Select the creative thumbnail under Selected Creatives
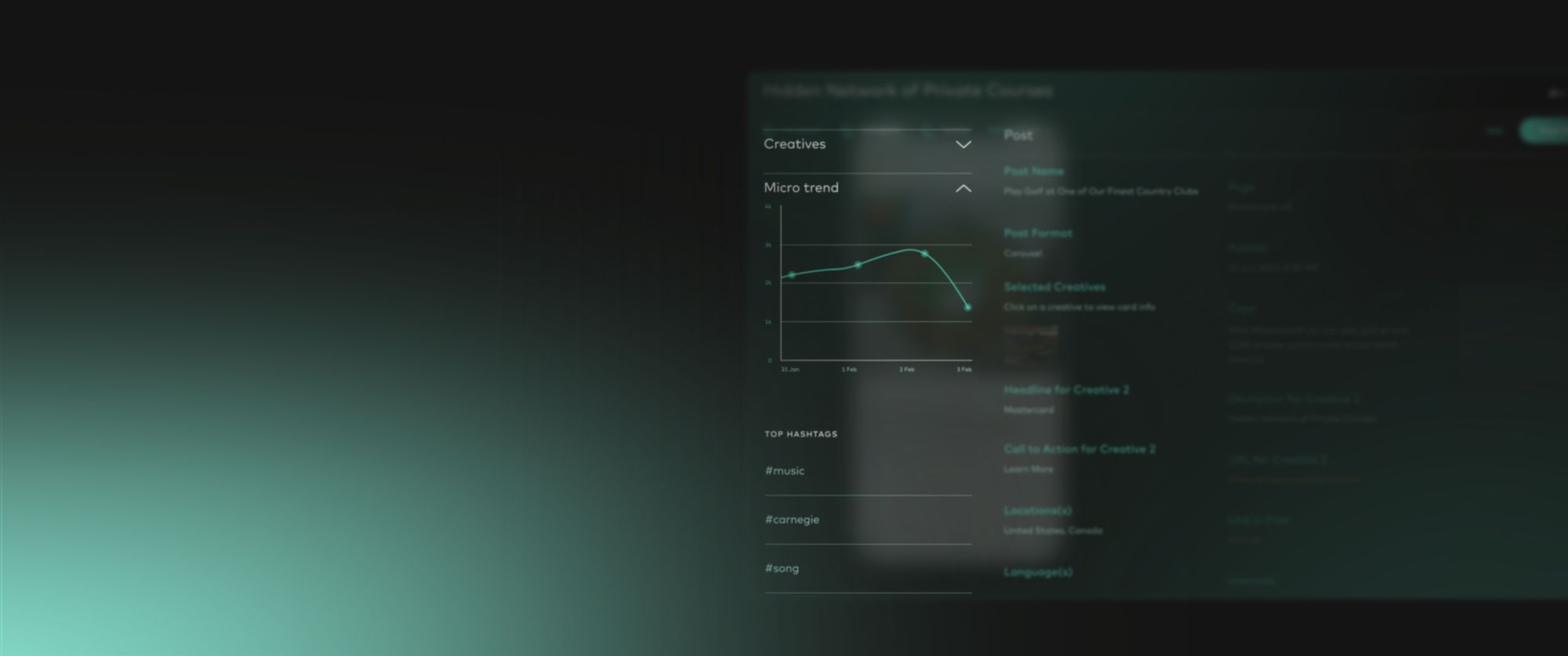 coord(1030,344)
